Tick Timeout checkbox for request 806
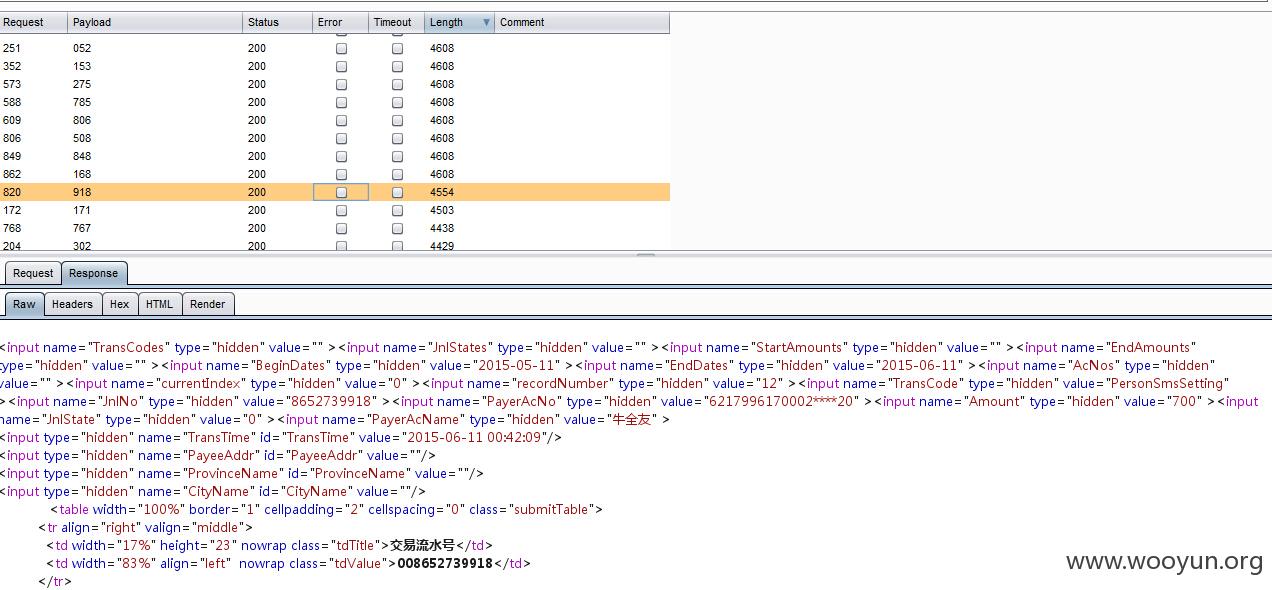 [397, 138]
